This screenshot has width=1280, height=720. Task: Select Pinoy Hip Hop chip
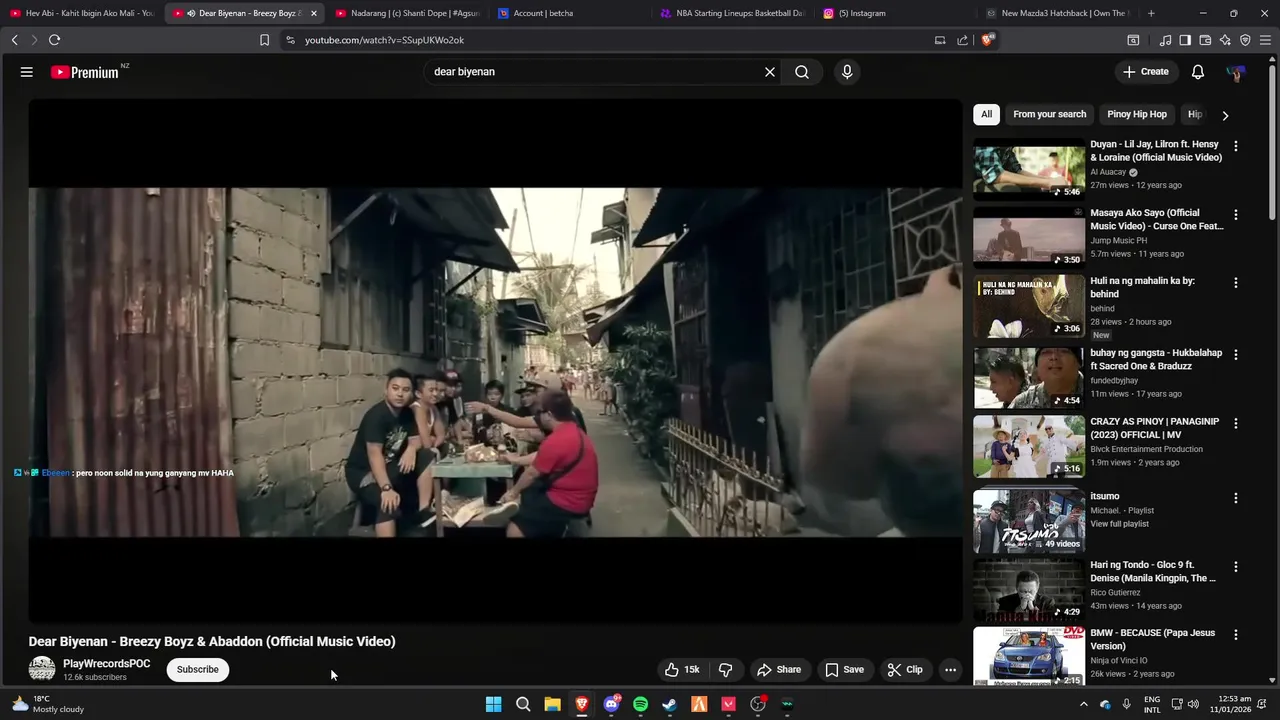pos(1137,114)
